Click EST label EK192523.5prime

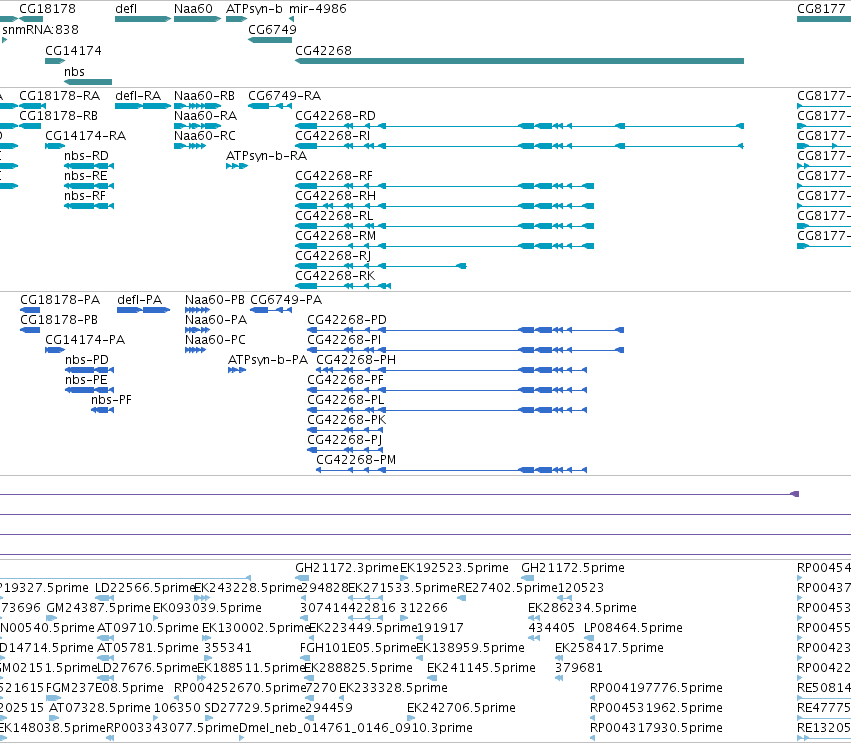454,568
